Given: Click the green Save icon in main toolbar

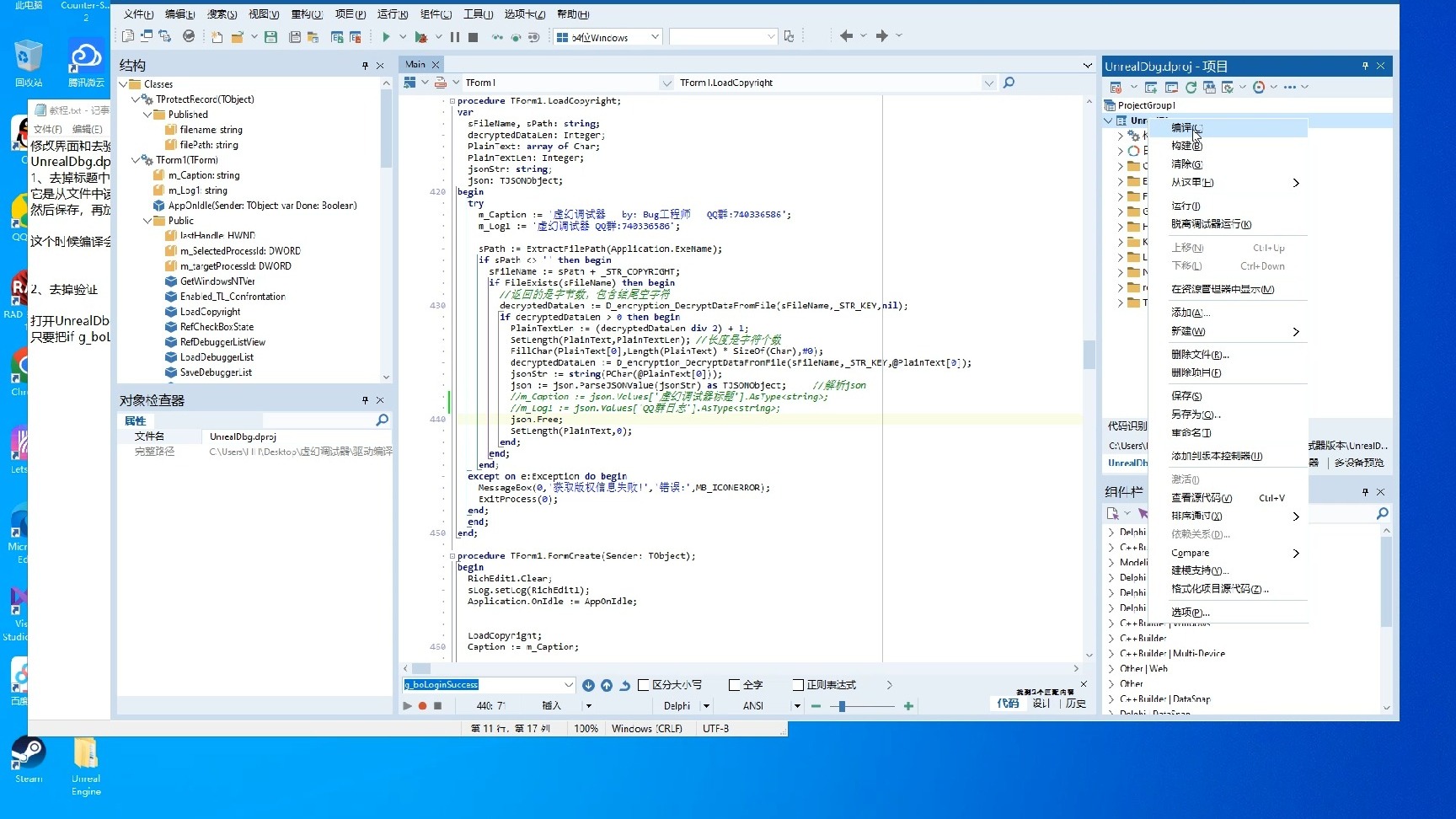Looking at the screenshot, I should point(270,37).
